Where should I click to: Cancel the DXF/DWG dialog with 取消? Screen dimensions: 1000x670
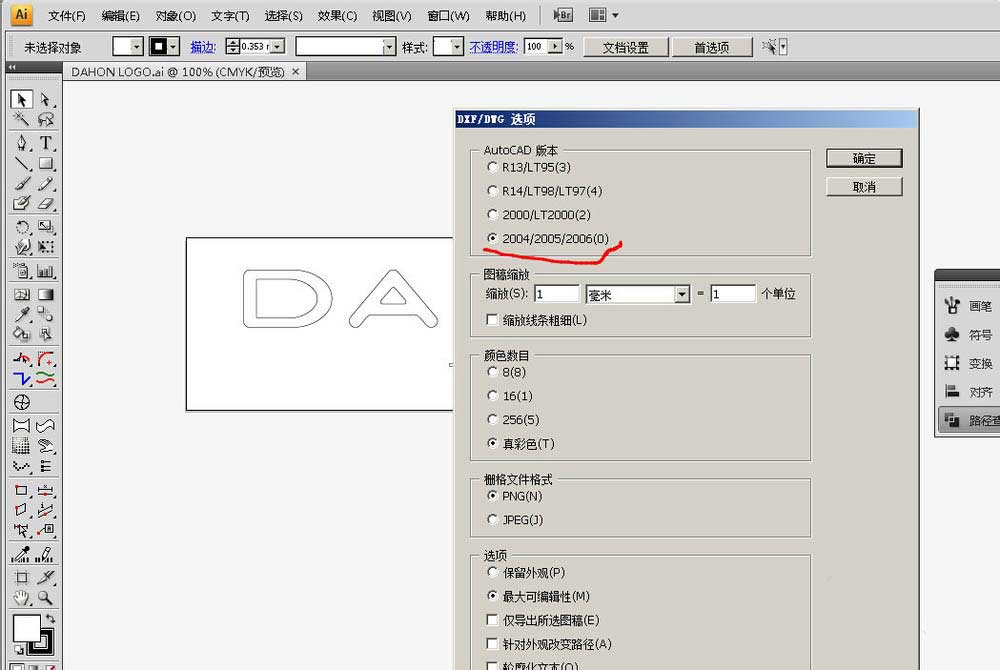click(x=864, y=187)
